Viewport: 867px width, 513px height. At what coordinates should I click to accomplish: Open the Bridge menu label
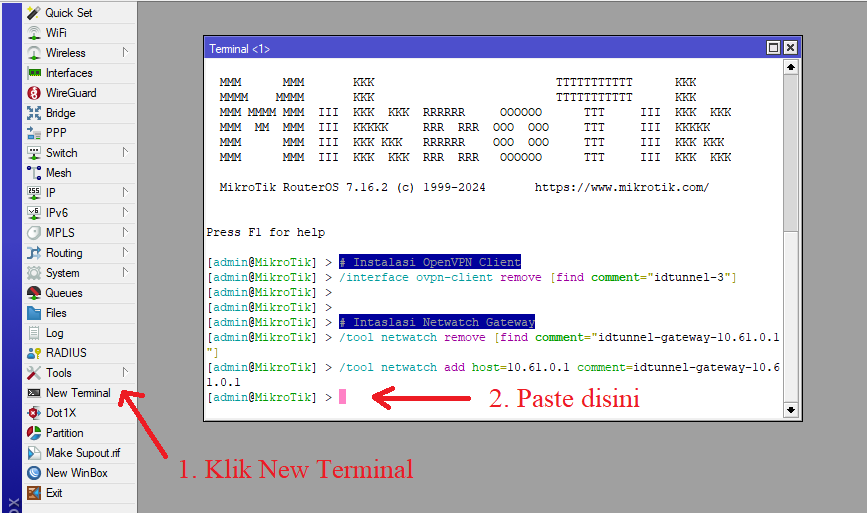pyautogui.click(x=61, y=113)
